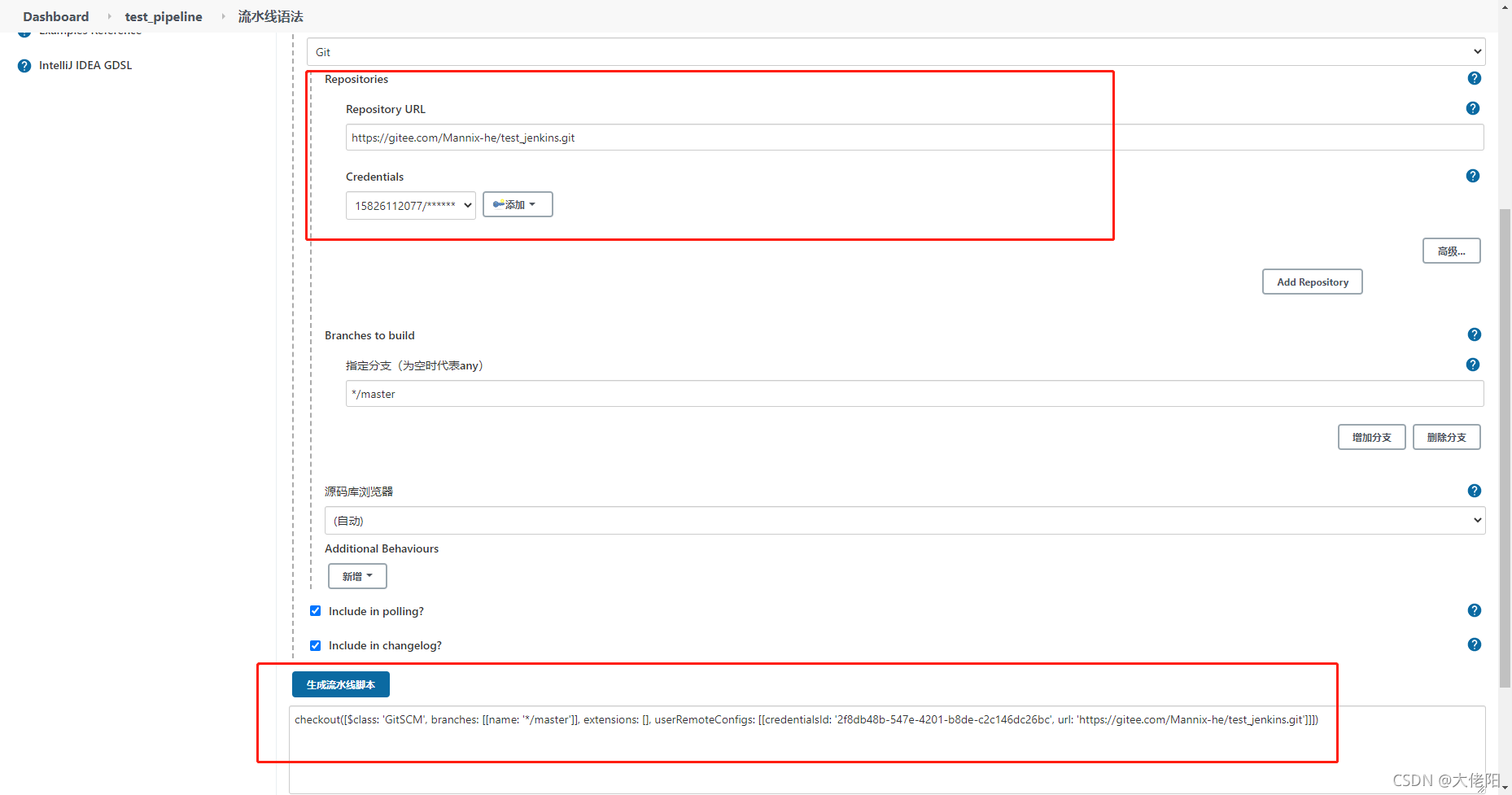Screen dimensions: 1512x795
Task: Open breadcrumb arrow after Dashboard
Action: pos(109,16)
